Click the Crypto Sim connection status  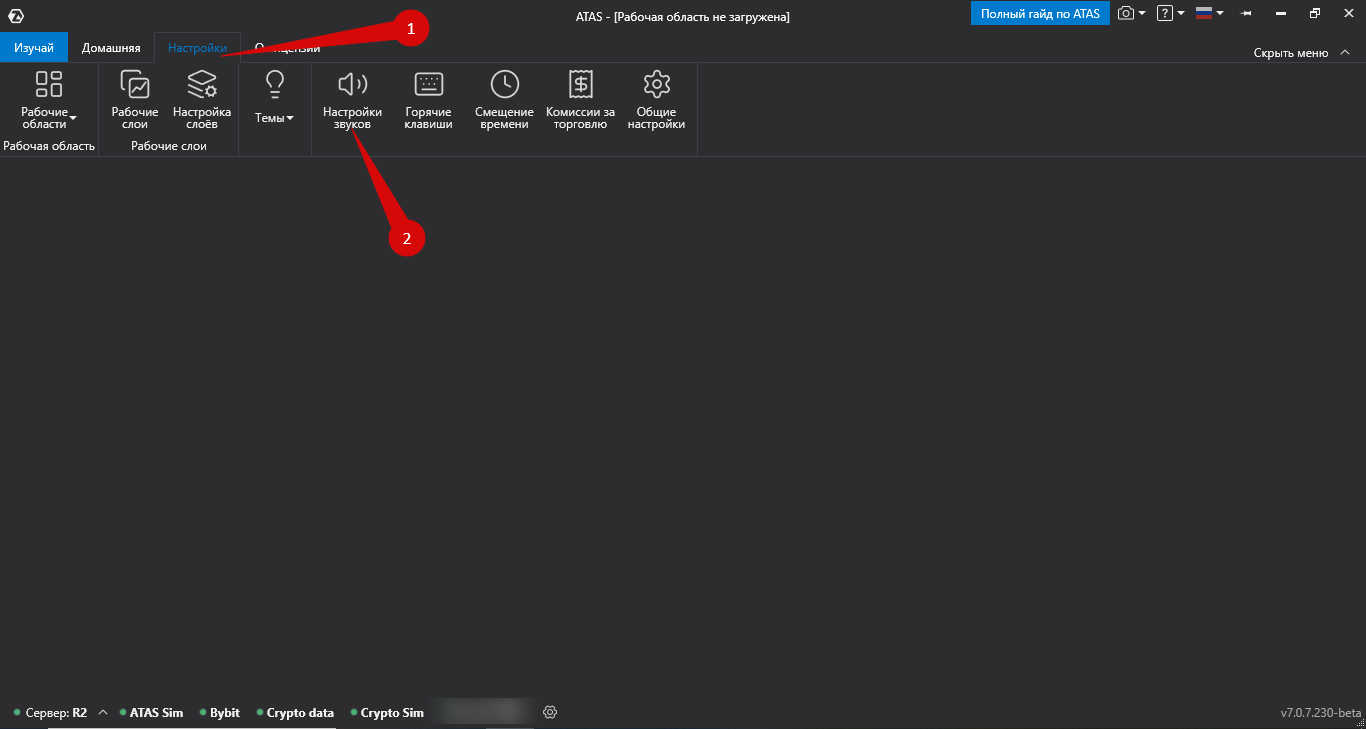tap(387, 713)
